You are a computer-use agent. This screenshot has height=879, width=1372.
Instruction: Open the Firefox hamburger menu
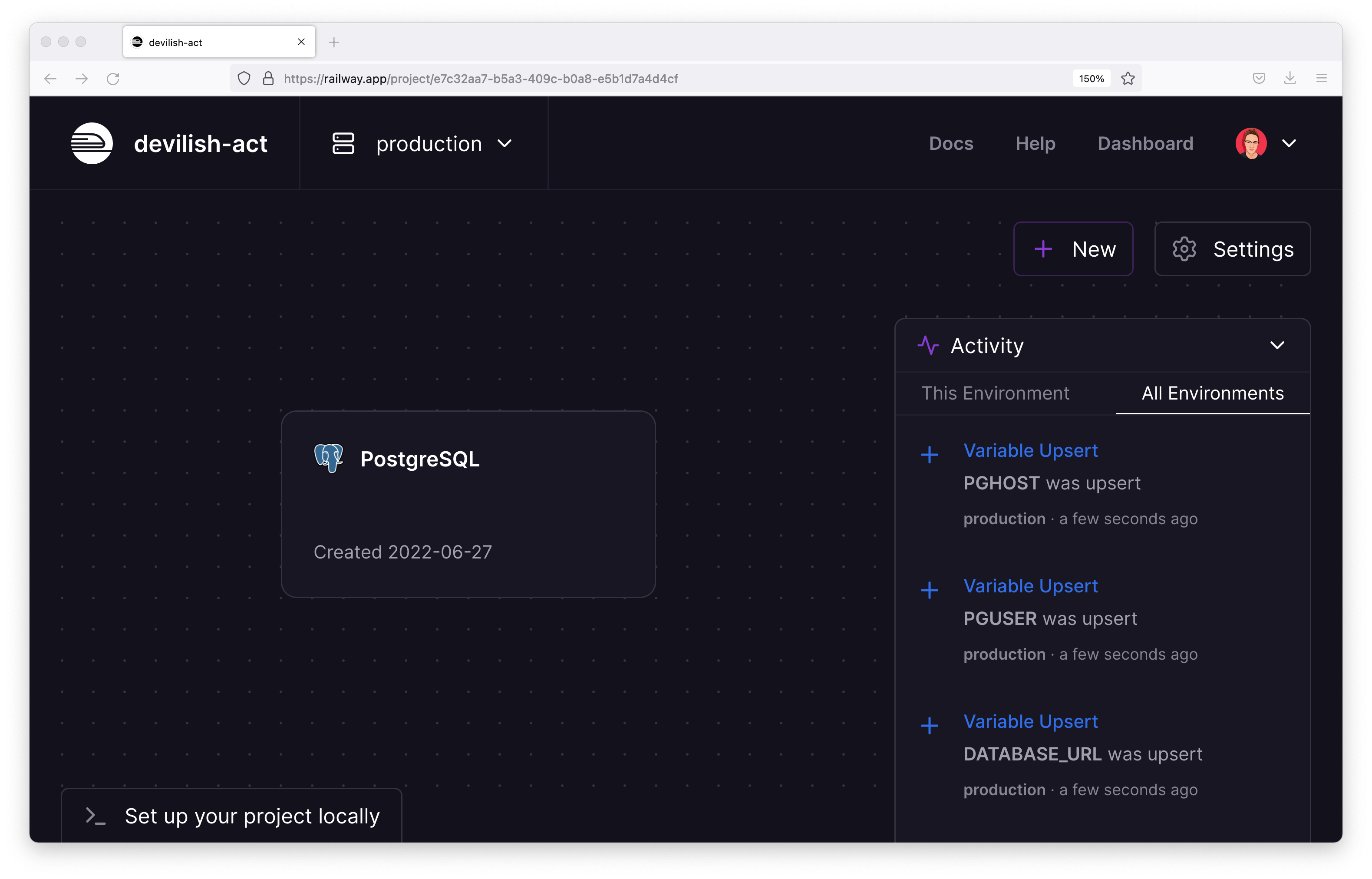point(1321,79)
